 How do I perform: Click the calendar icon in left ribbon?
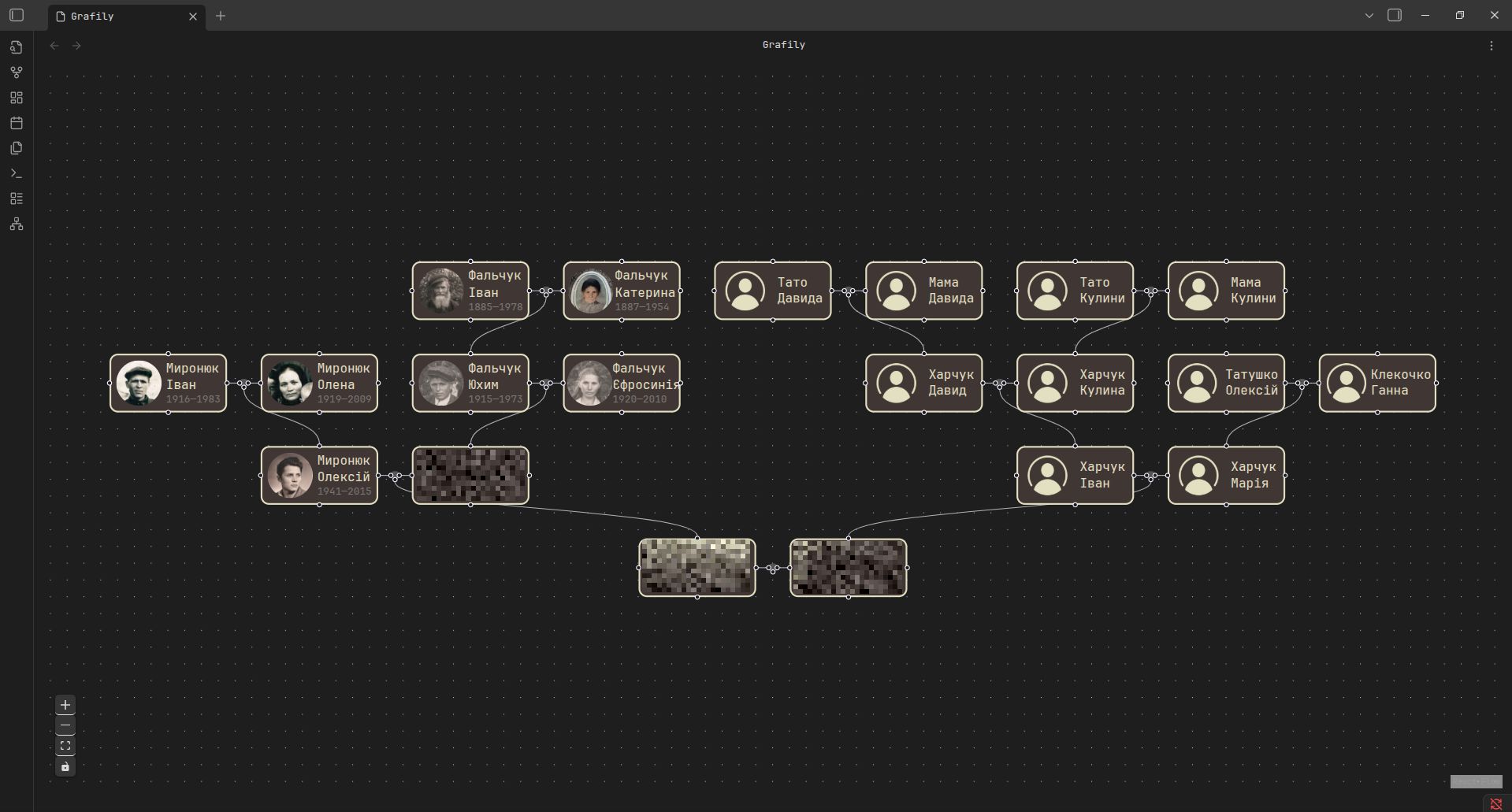pyautogui.click(x=16, y=123)
